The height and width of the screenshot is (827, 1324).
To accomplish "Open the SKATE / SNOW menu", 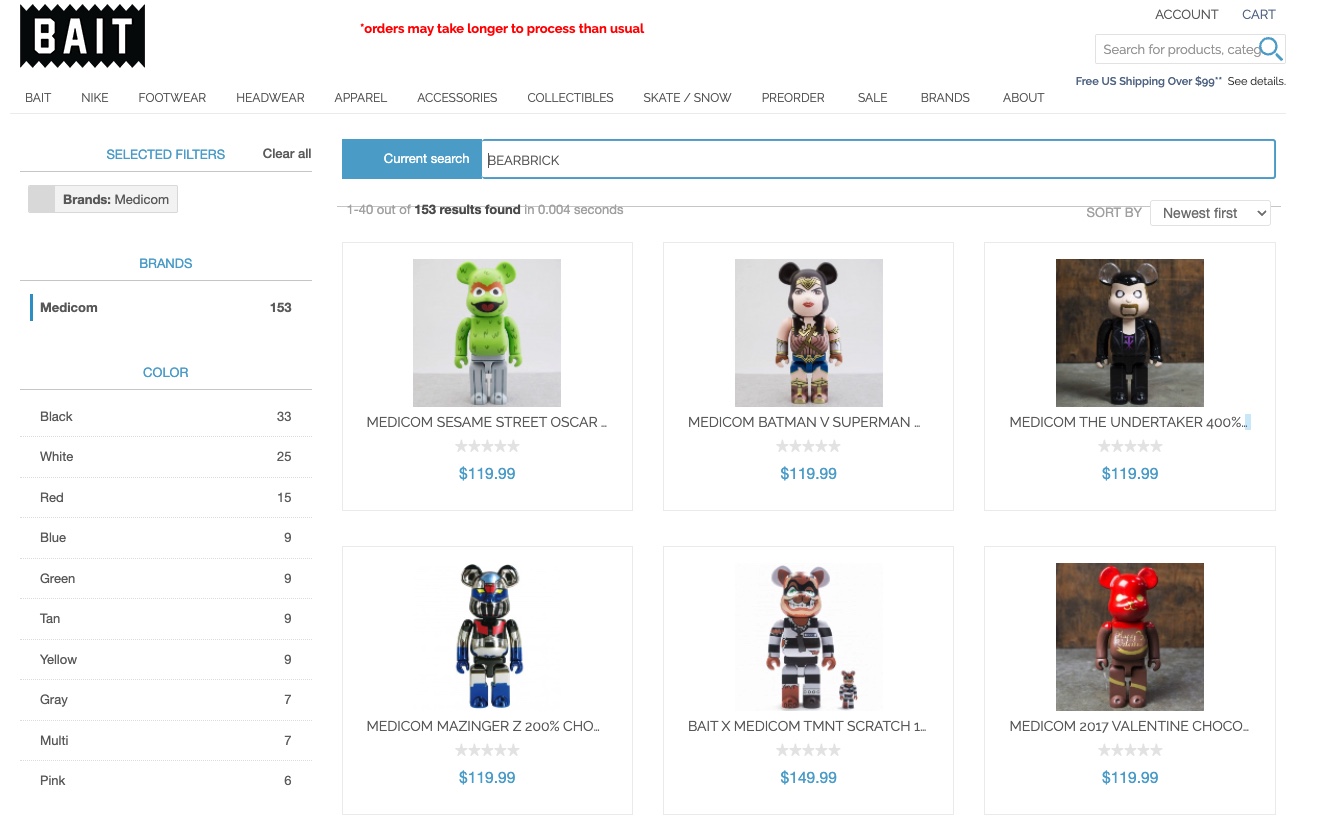I will coord(687,98).
